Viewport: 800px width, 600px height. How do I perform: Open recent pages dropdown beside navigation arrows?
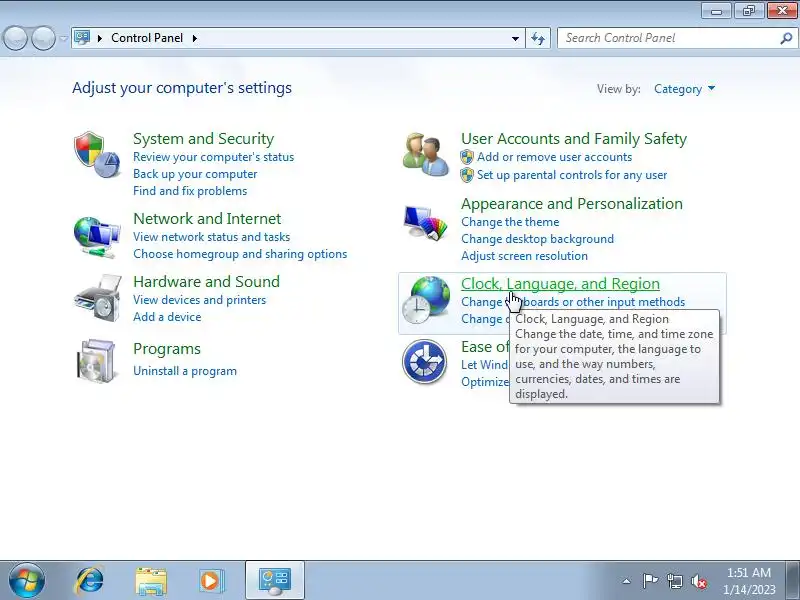tap(63, 38)
